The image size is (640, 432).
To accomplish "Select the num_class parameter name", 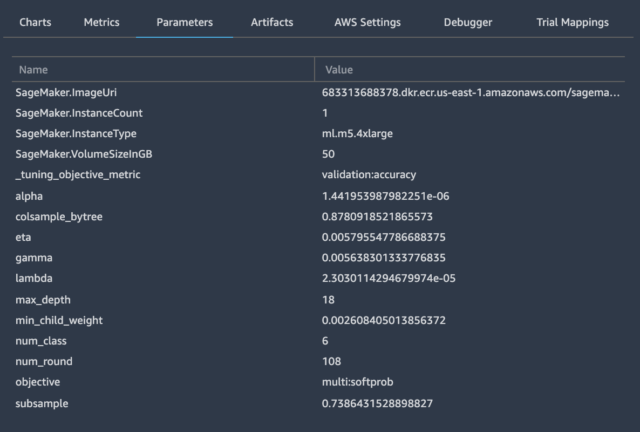I will tap(41, 341).
